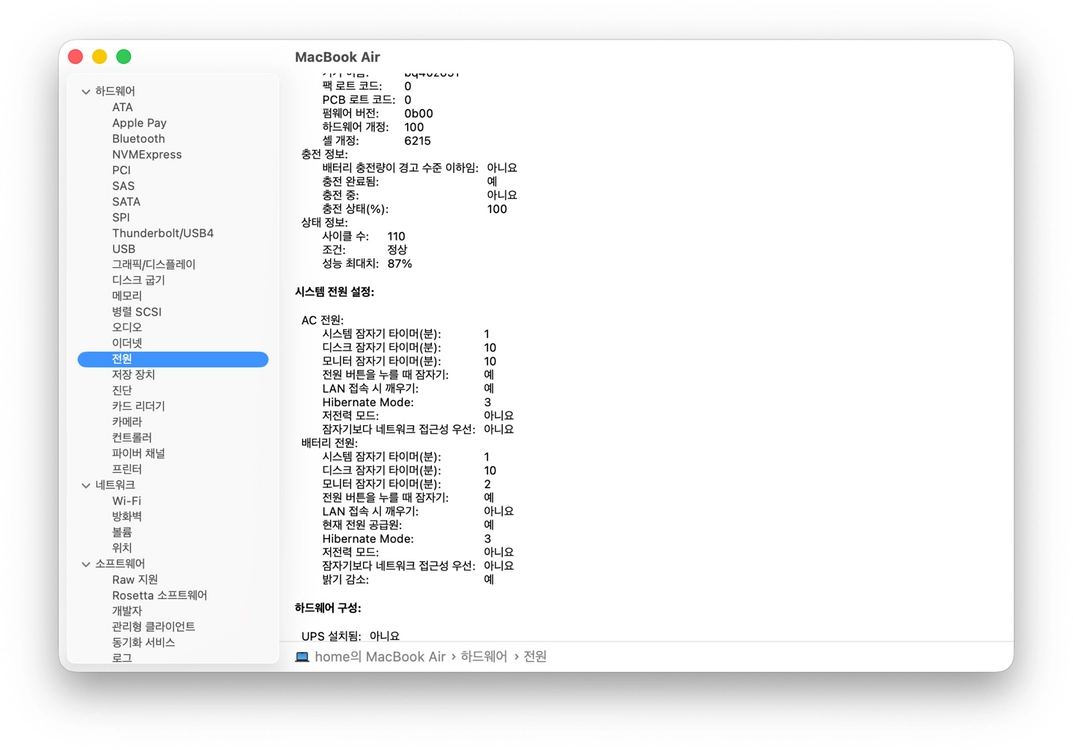The width and height of the screenshot is (1073, 750).
Task: Select 위치 under 네트워크
Action: [122, 549]
